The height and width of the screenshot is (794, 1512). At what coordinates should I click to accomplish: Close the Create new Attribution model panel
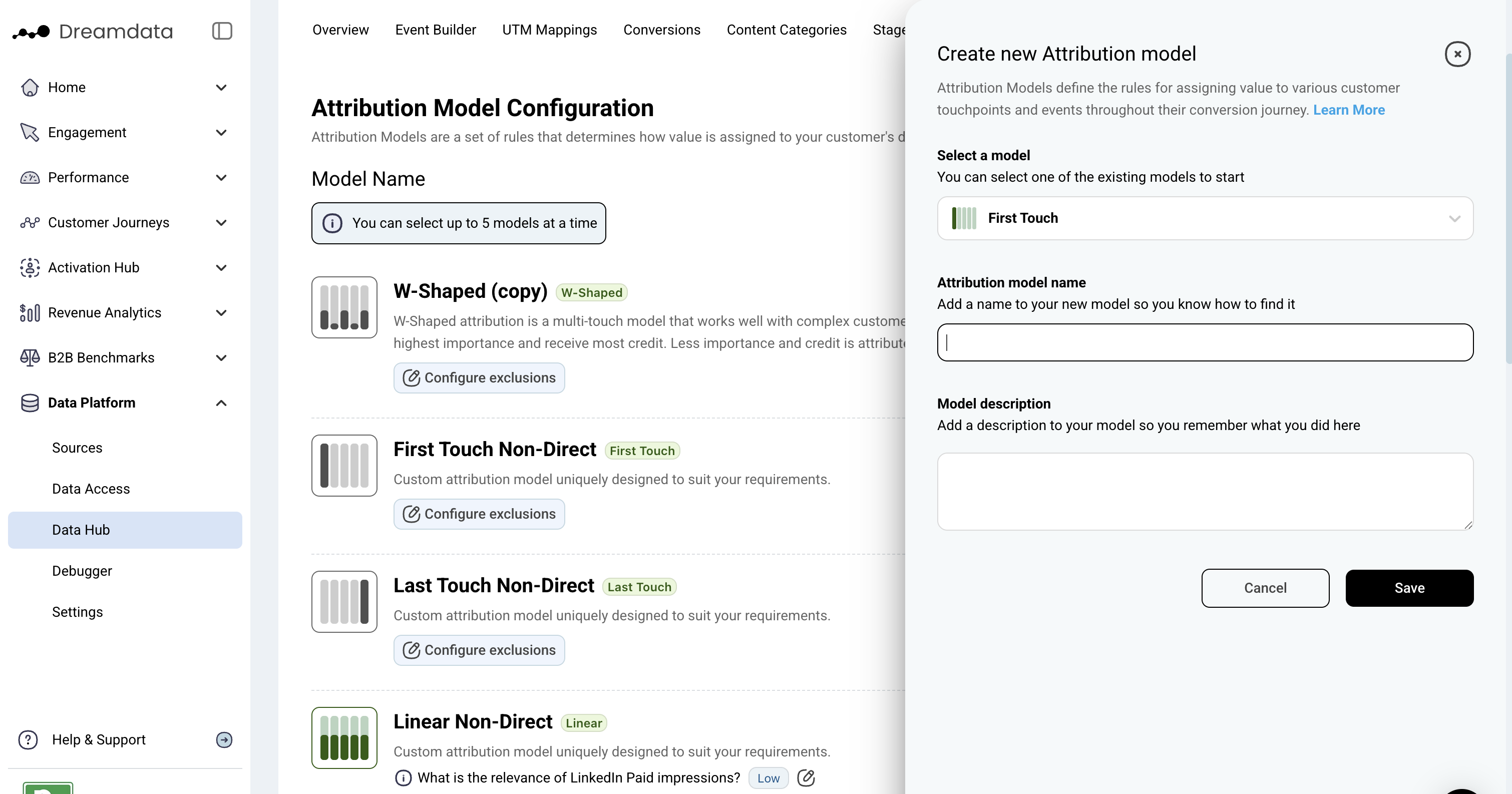pos(1457,54)
